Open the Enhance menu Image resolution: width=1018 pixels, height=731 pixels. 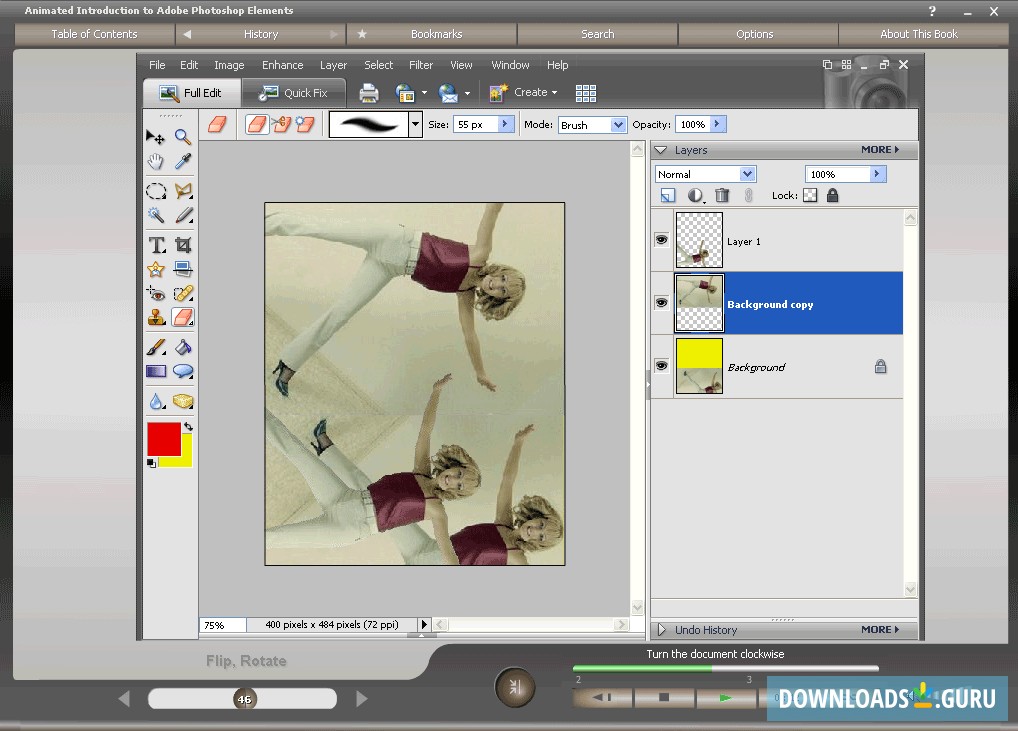pos(282,65)
